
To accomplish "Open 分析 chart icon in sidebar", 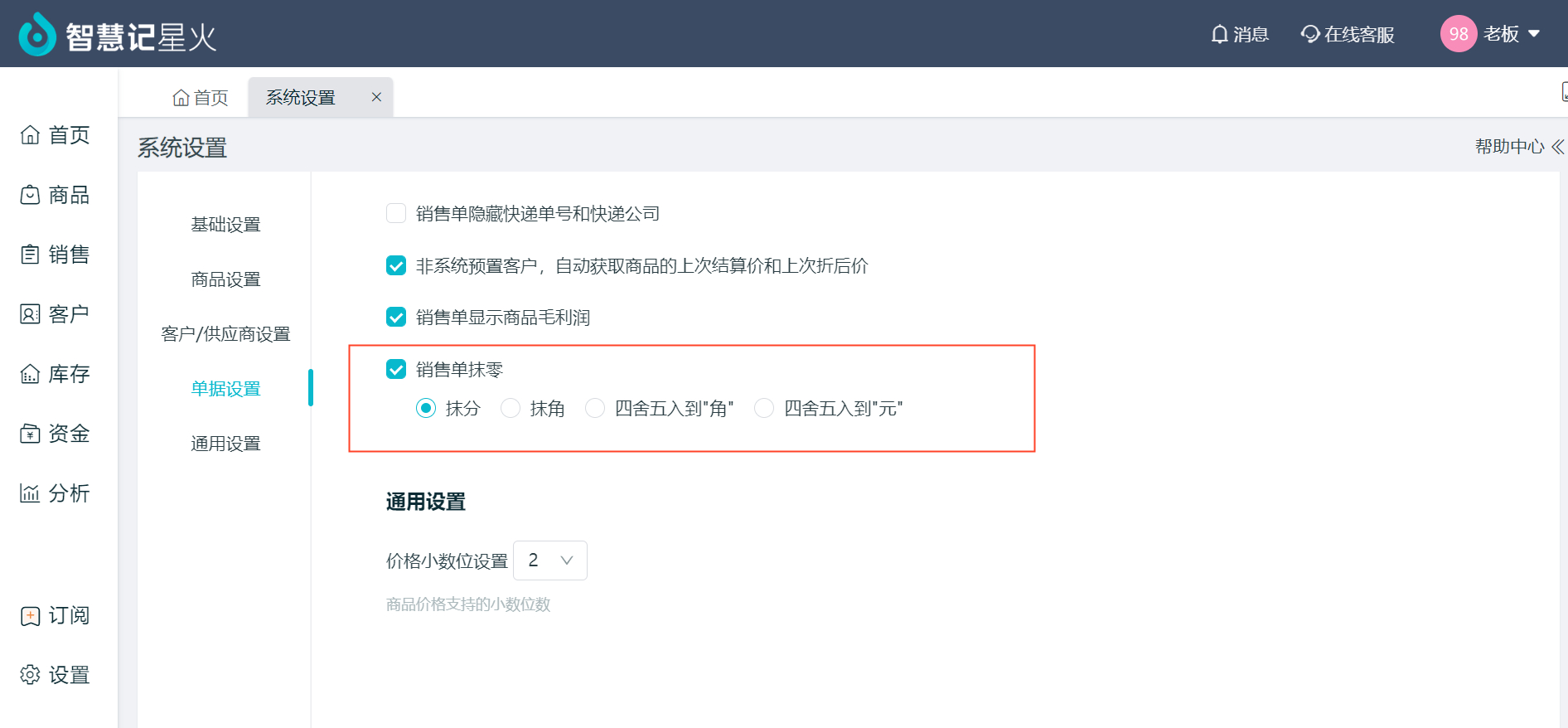I will tap(30, 493).
